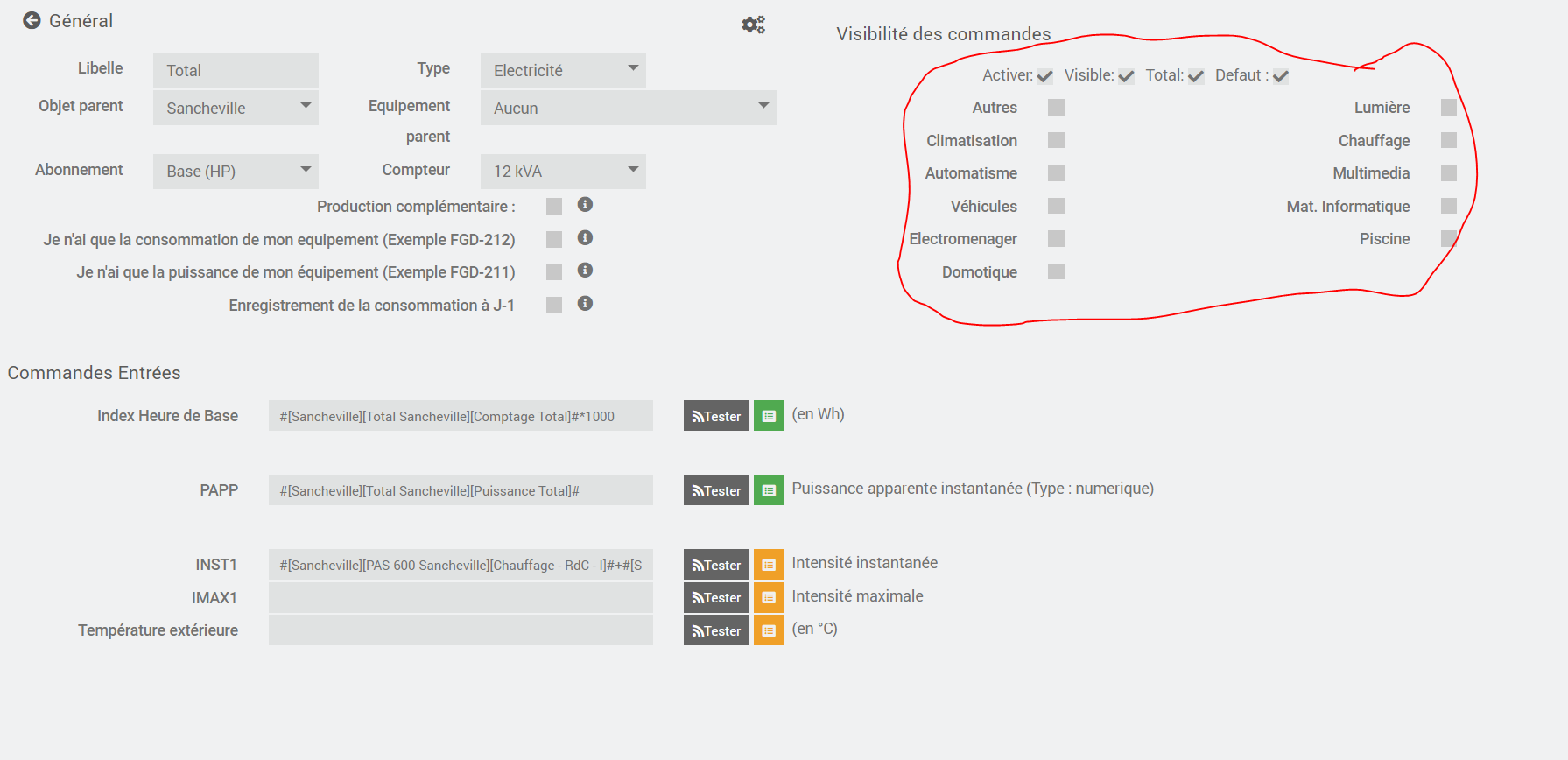Test the Index Heure de Base command
Screen dimensions: 1568x760
(x=716, y=416)
